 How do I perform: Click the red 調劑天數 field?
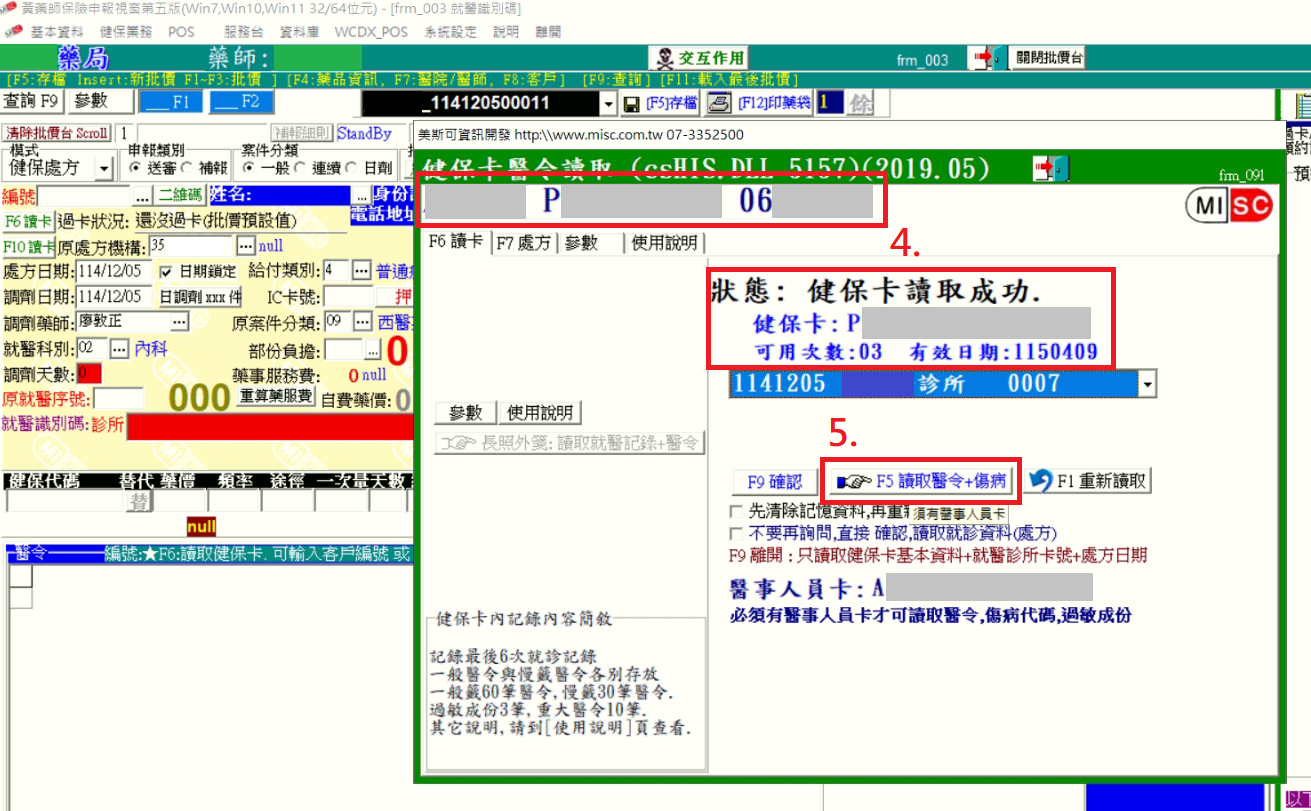pos(89,374)
